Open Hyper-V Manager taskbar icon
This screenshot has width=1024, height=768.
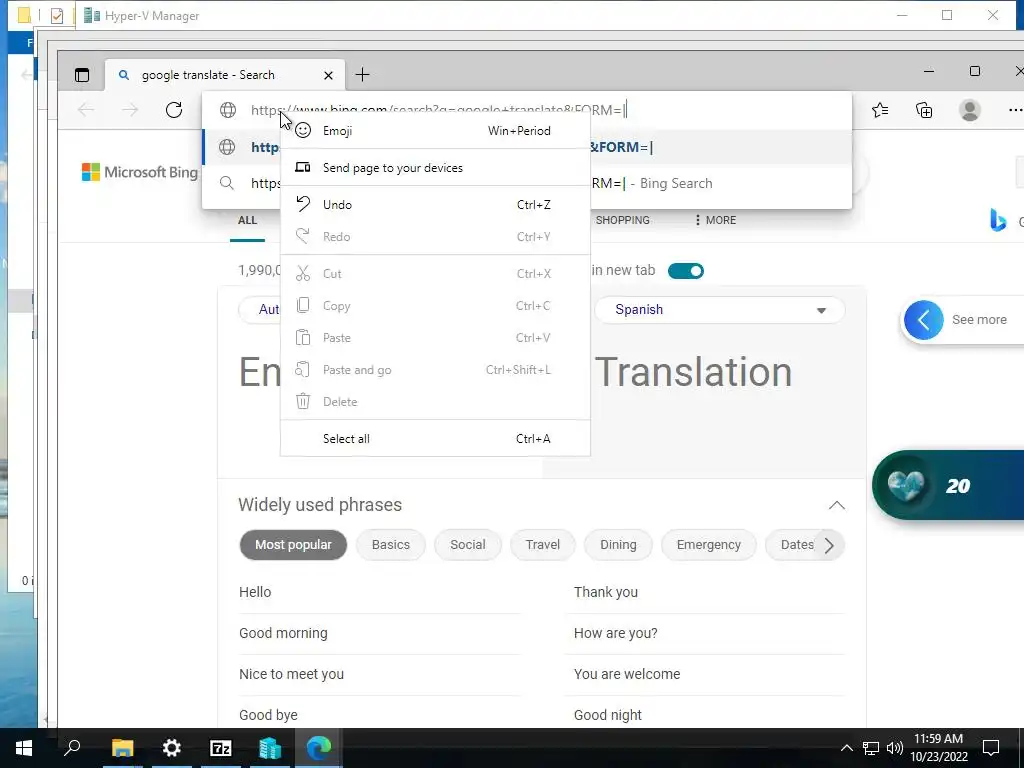point(270,748)
